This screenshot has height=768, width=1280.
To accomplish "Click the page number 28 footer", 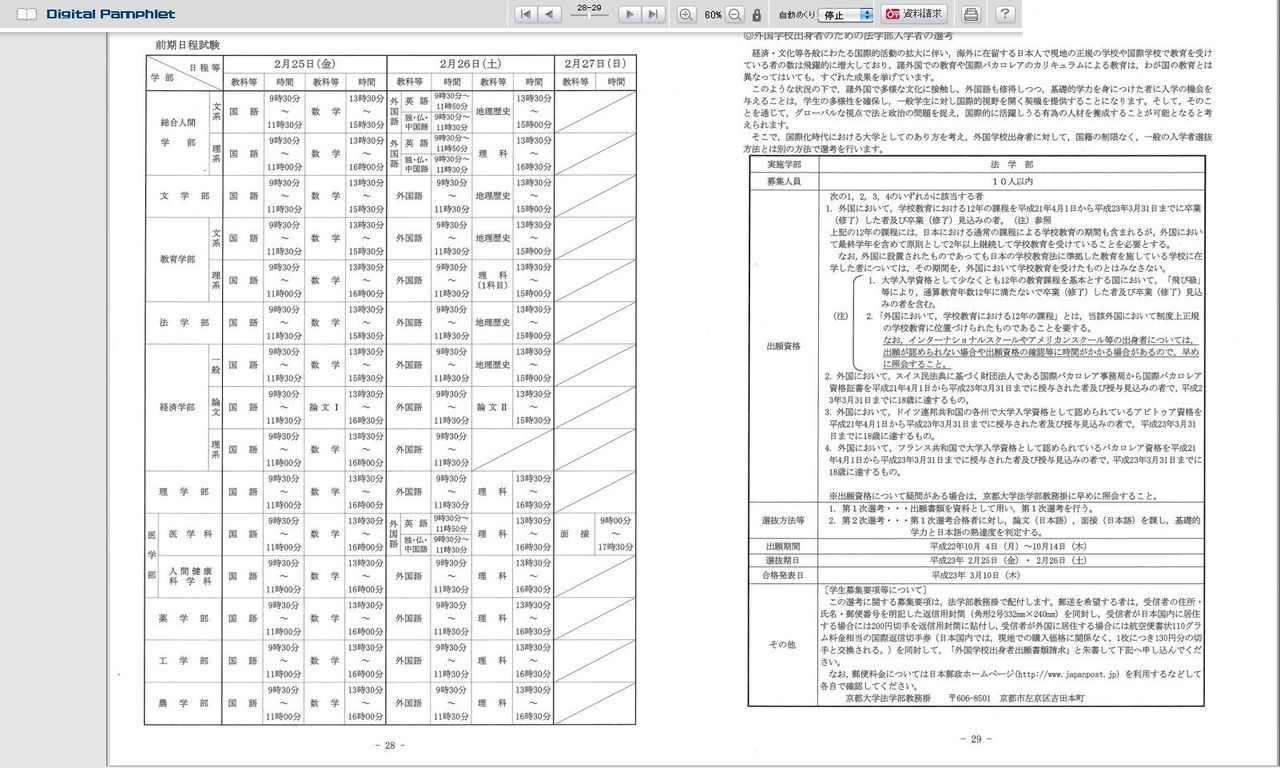I will click(389, 744).
